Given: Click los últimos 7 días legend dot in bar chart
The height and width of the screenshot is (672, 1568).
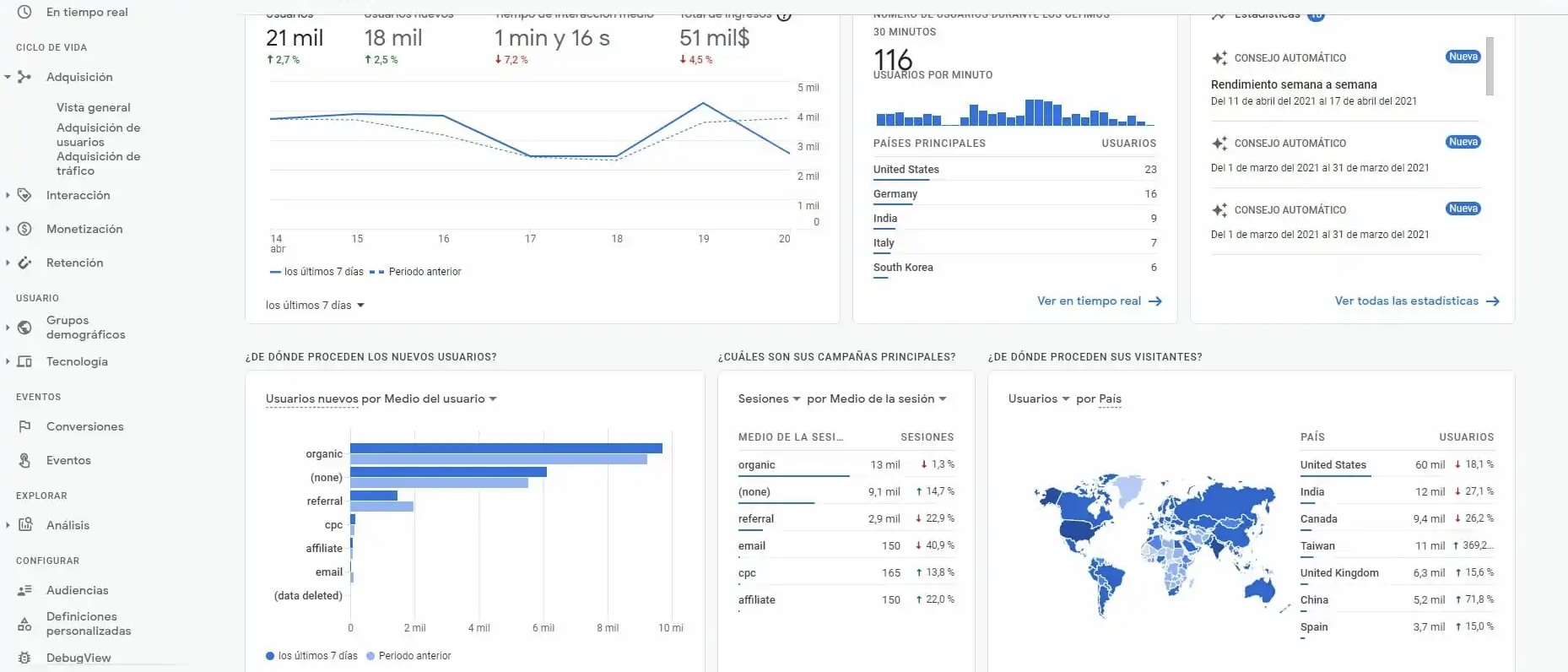Looking at the screenshot, I should click(x=270, y=656).
